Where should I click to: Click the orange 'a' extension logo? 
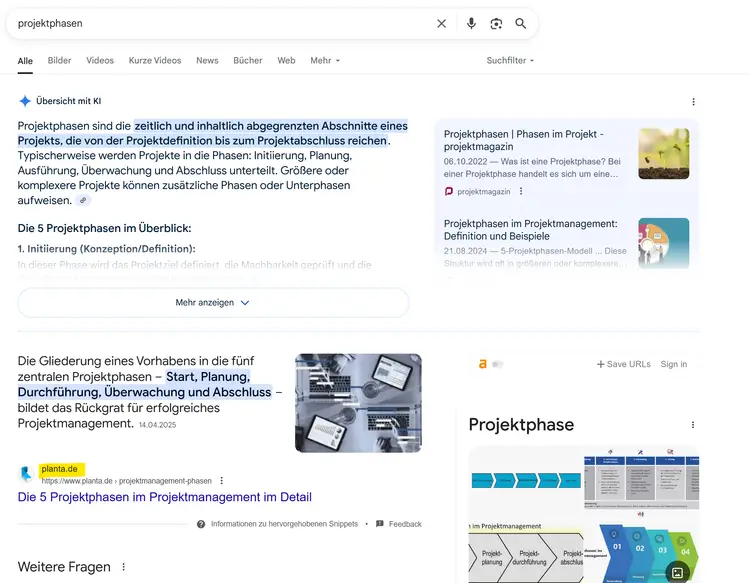[x=483, y=364]
